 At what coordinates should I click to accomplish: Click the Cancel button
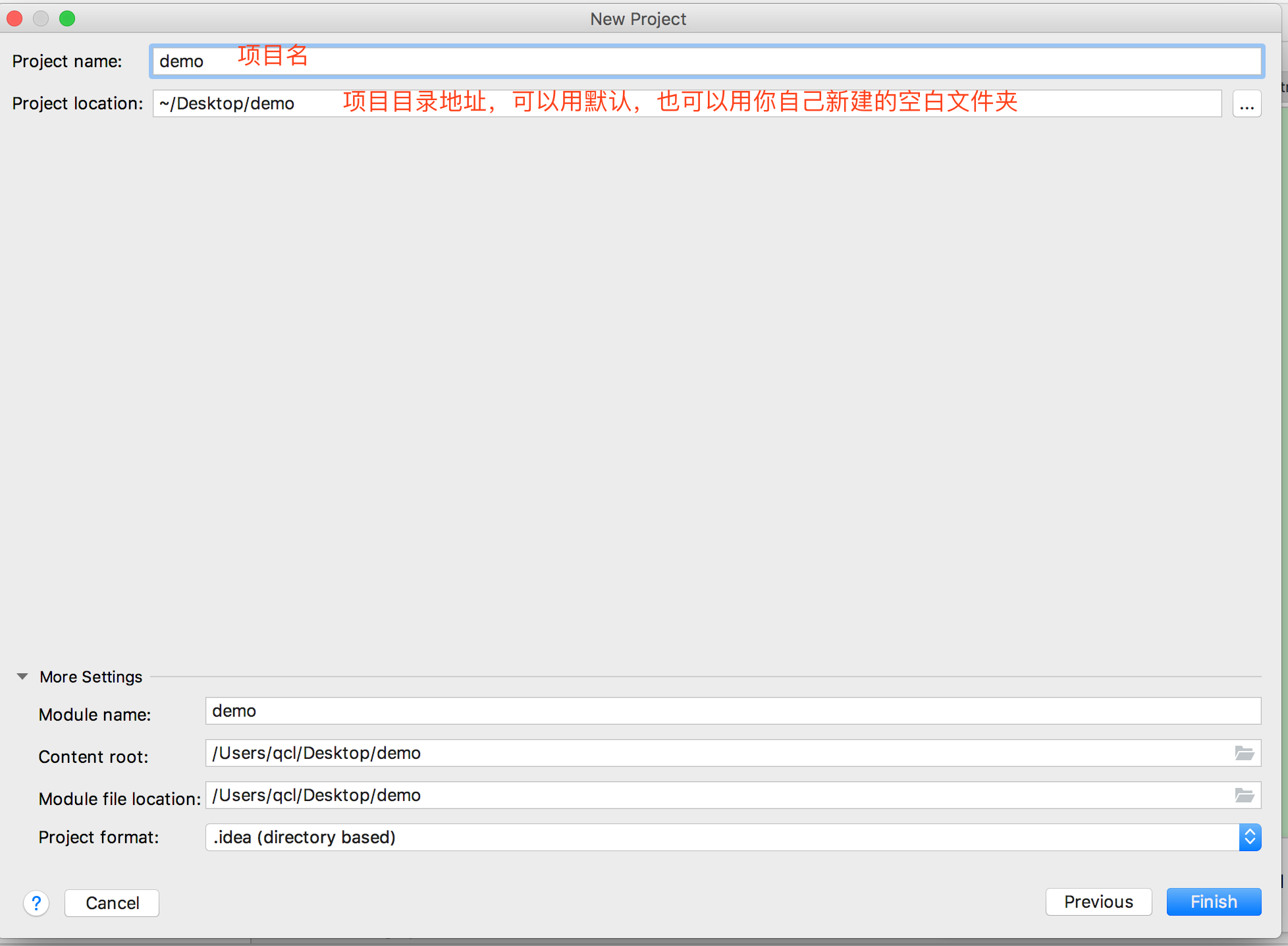click(x=112, y=903)
